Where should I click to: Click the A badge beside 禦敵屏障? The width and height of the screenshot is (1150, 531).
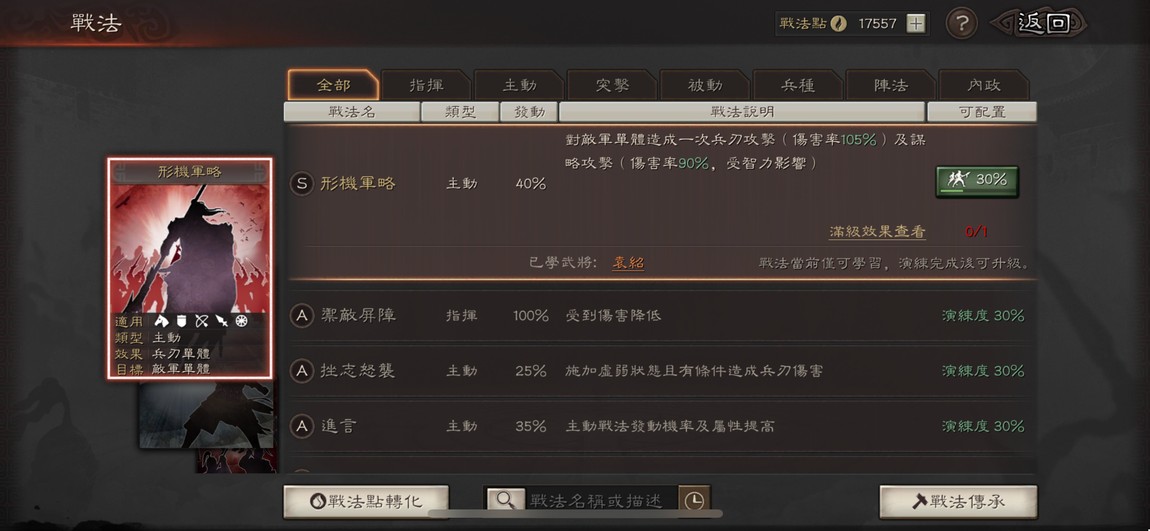(301, 315)
